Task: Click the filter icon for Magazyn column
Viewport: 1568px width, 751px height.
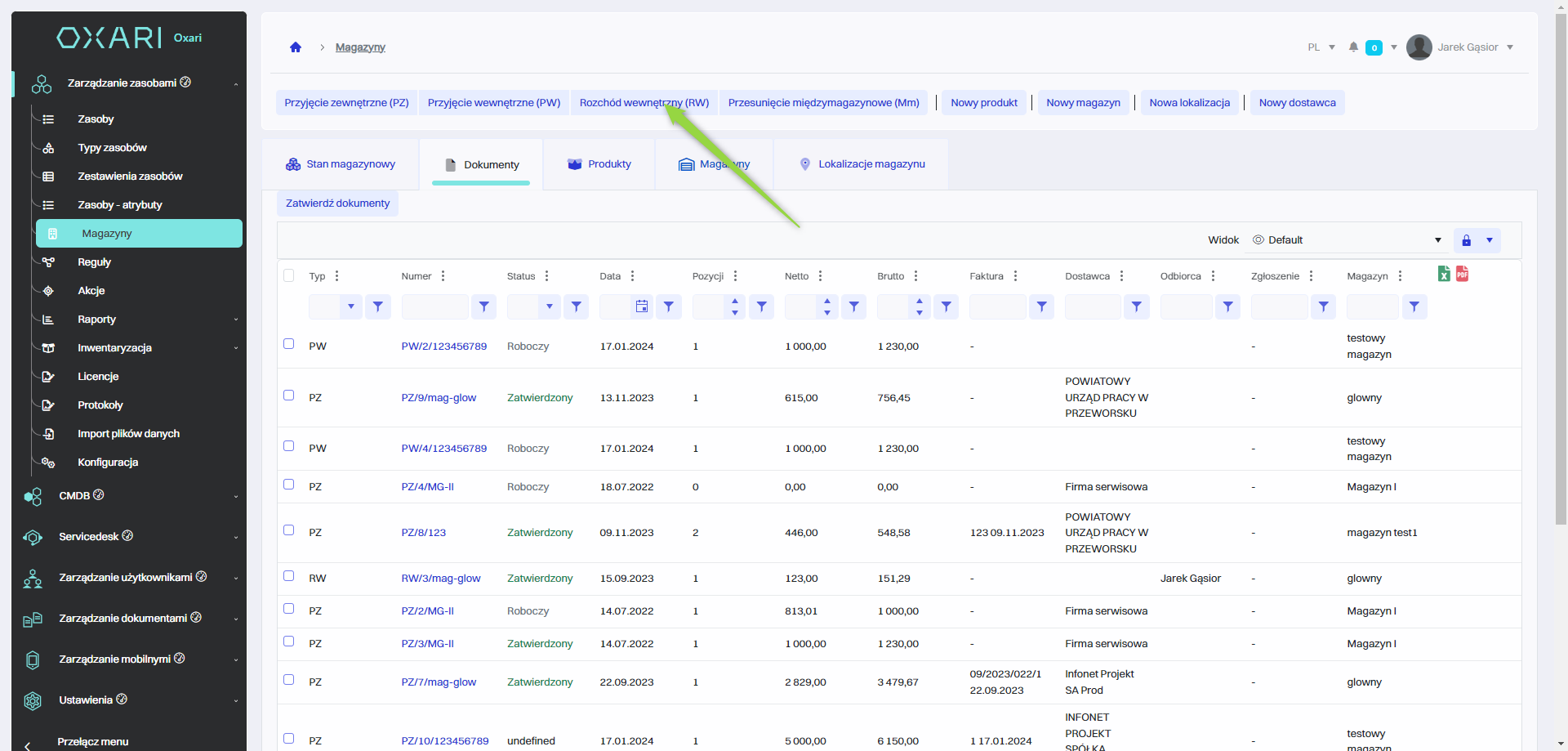Action: 1414,306
